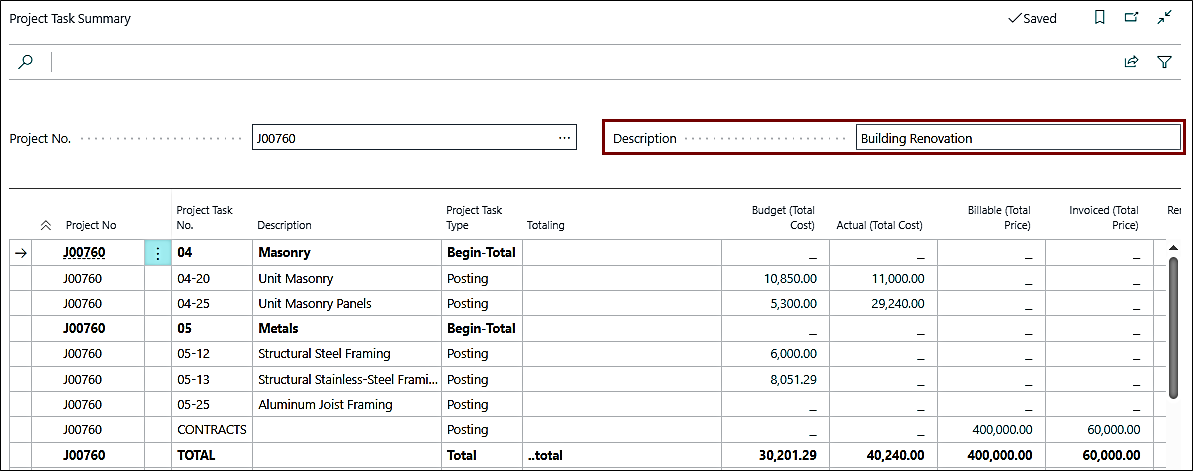Screen dimensions: 1193x471
Task: Click the Description Building Renovation field
Action: [x=1018, y=138]
